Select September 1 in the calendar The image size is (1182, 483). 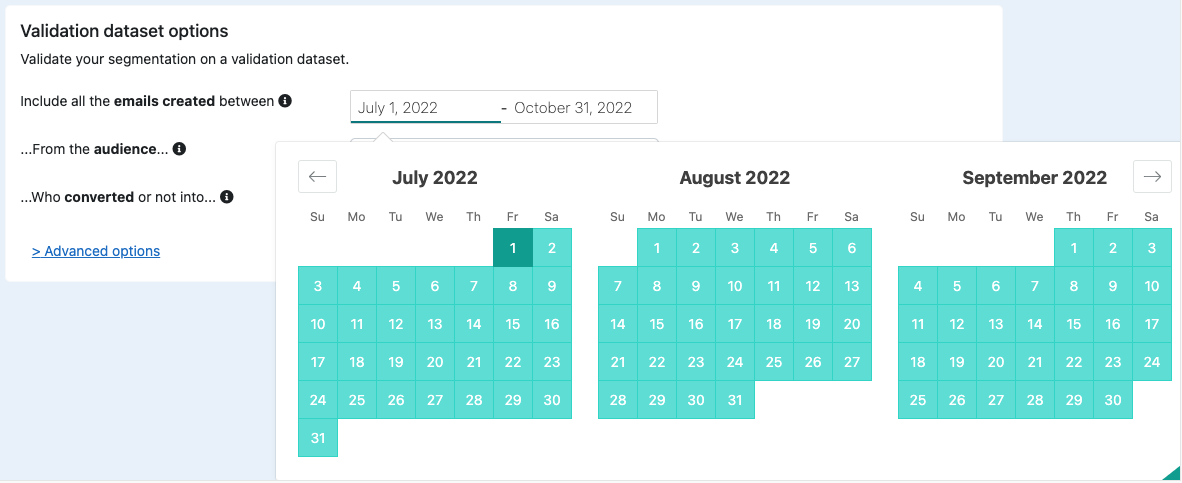point(1074,248)
